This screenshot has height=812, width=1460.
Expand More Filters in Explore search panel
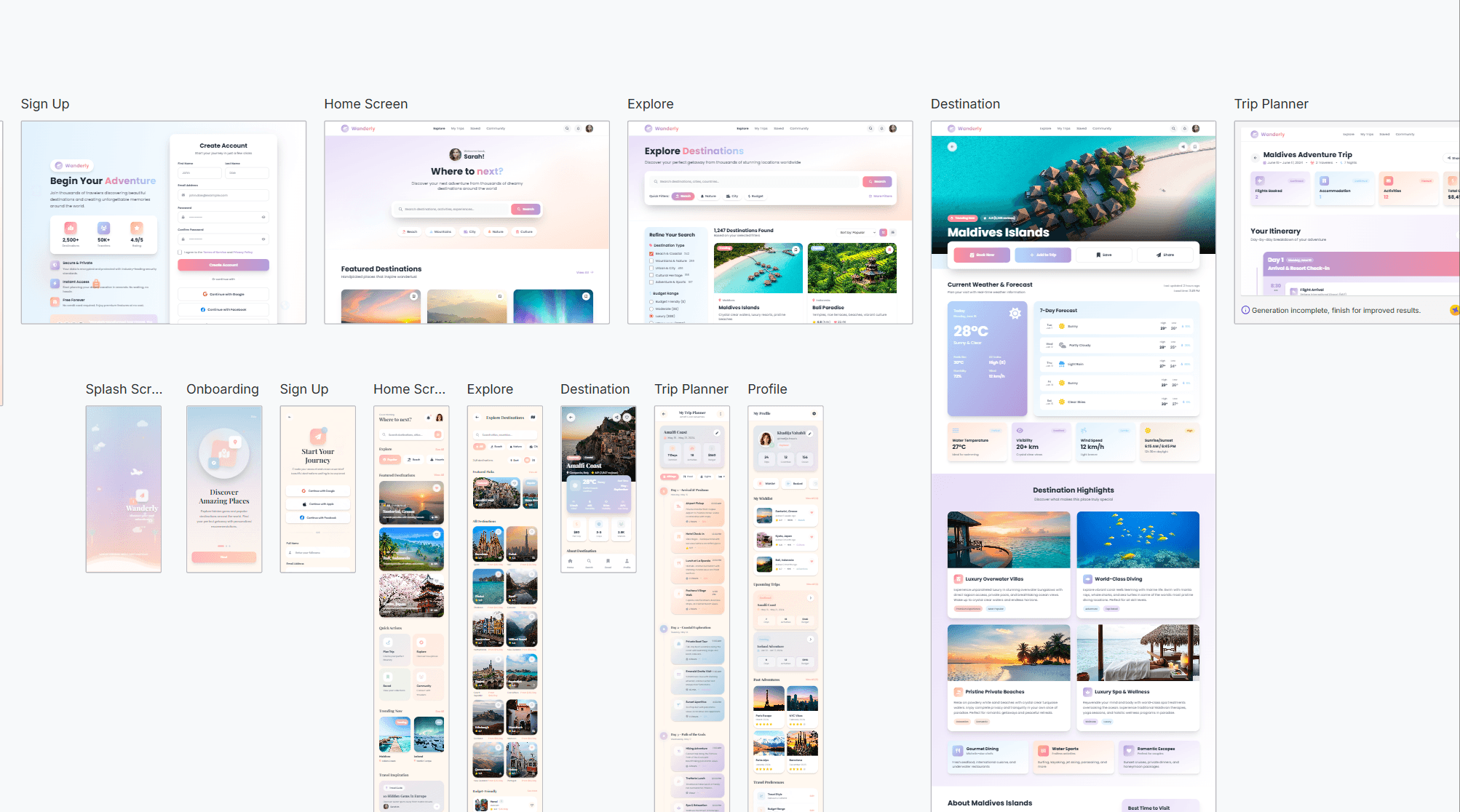point(880,196)
